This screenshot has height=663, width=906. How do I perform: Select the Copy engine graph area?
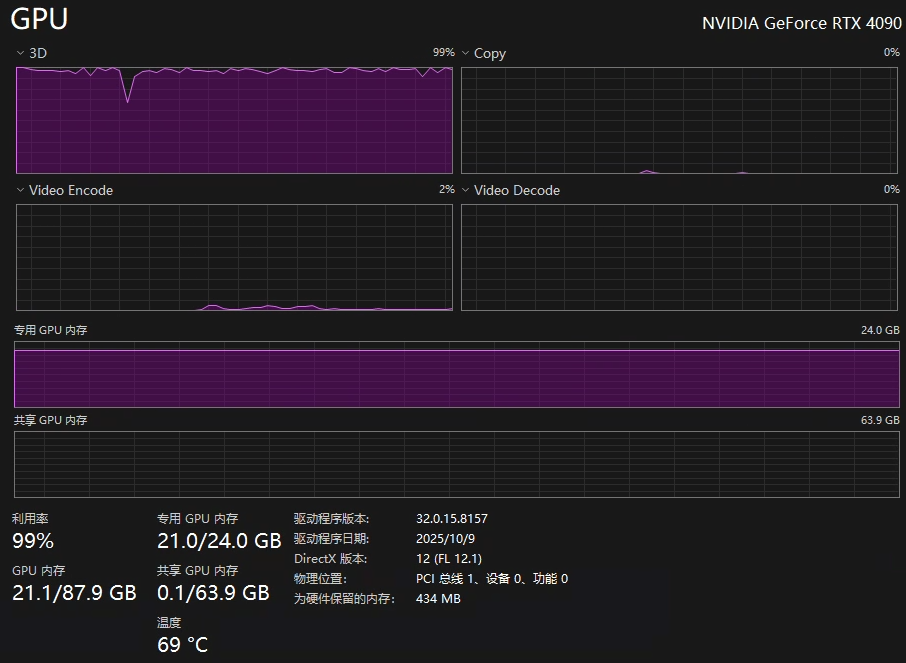[679, 120]
